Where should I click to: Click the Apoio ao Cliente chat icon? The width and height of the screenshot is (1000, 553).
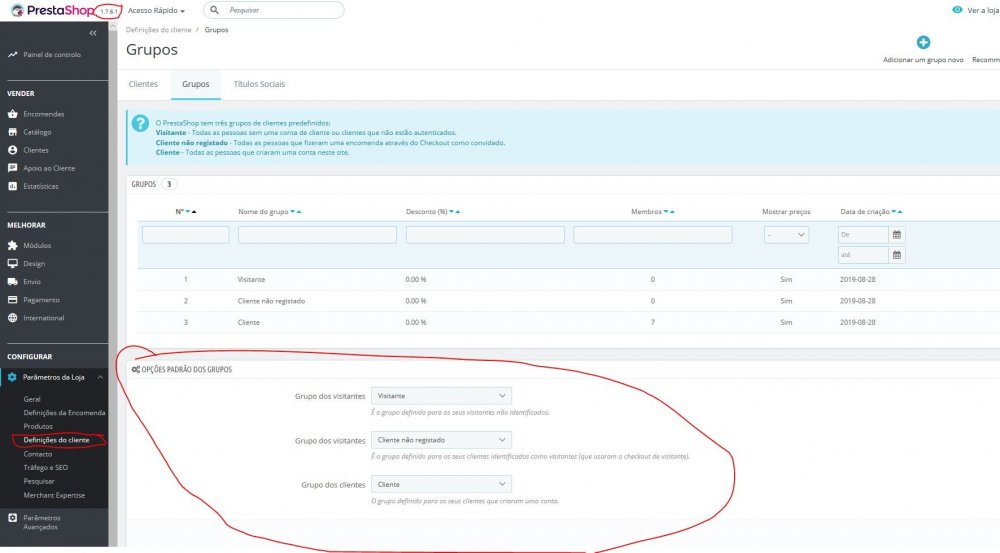tap(12, 168)
